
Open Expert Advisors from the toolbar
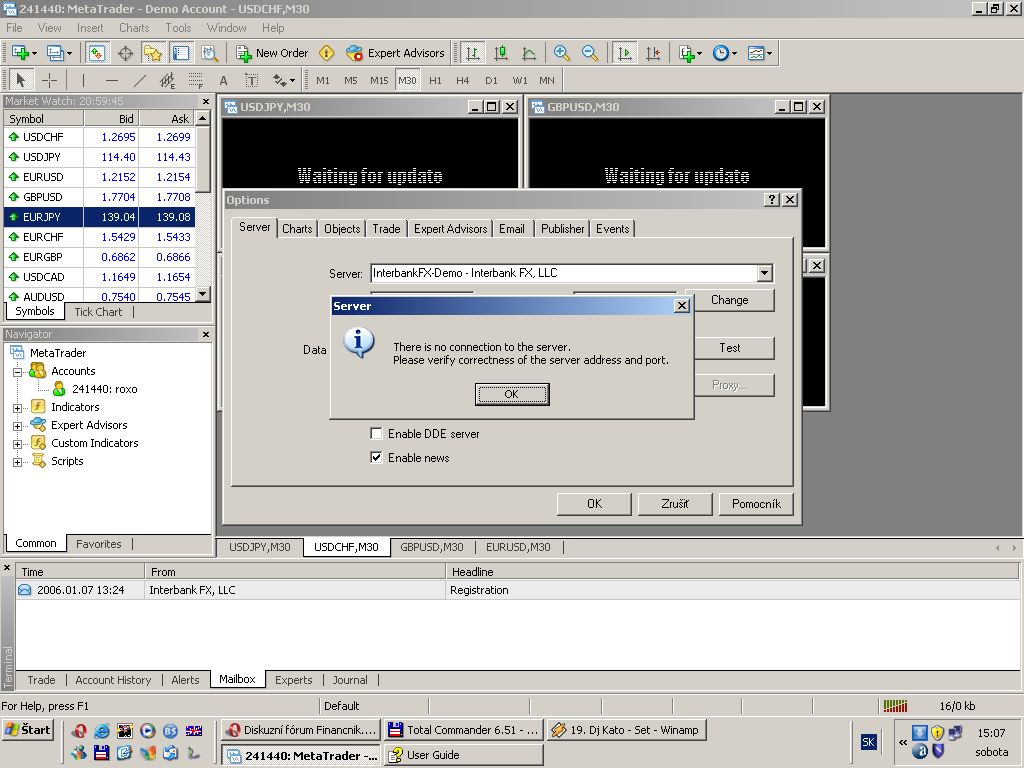click(x=395, y=53)
